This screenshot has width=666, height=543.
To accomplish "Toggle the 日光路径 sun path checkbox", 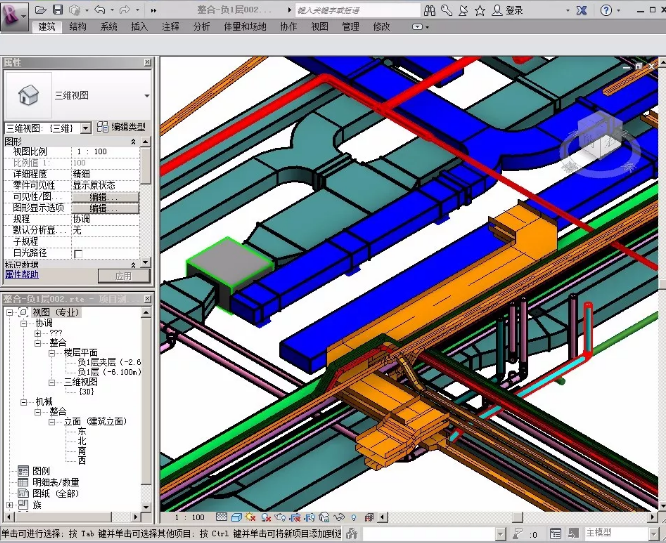I will click(78, 254).
